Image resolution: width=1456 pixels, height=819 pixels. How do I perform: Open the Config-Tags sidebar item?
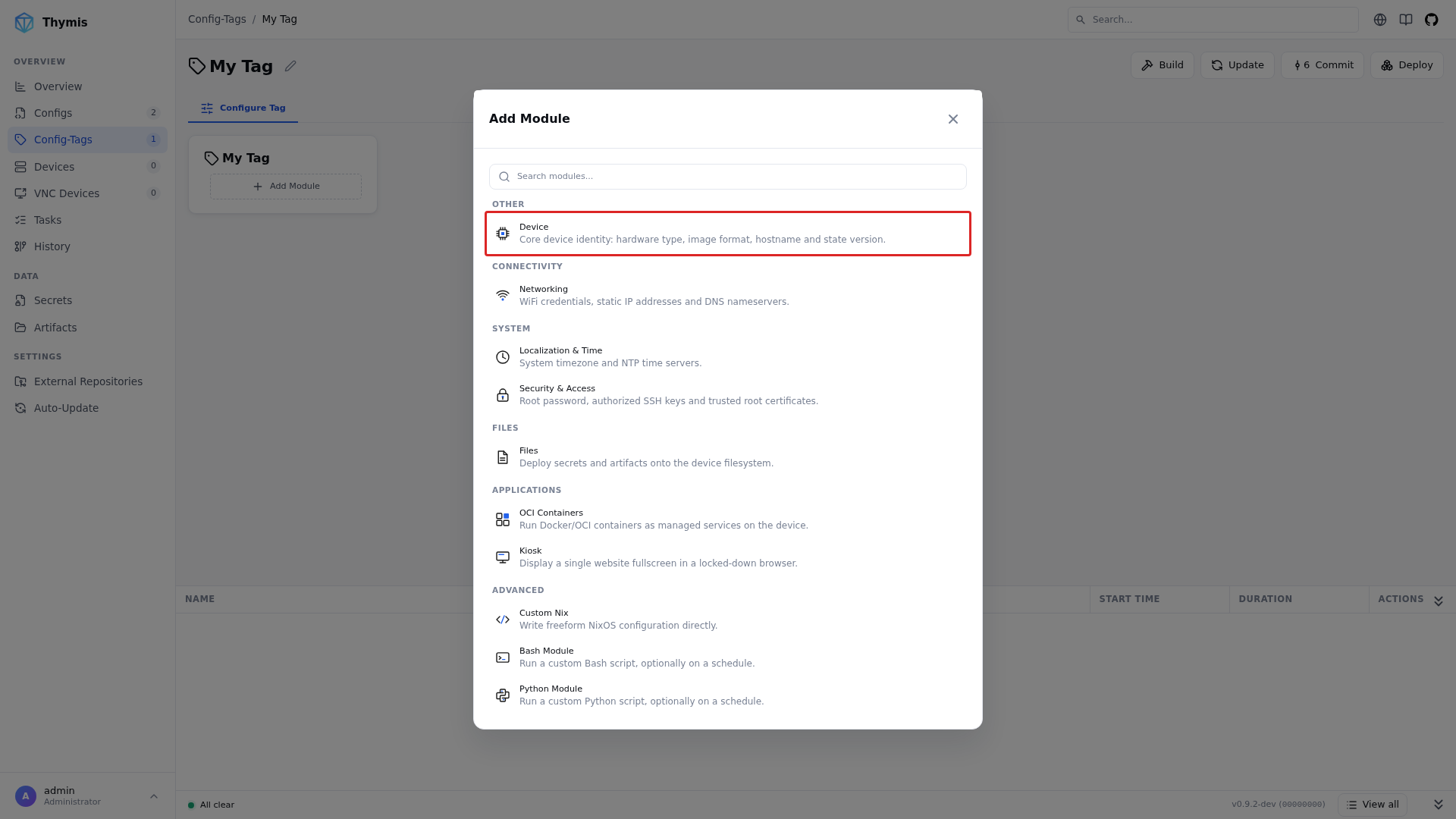pos(87,140)
